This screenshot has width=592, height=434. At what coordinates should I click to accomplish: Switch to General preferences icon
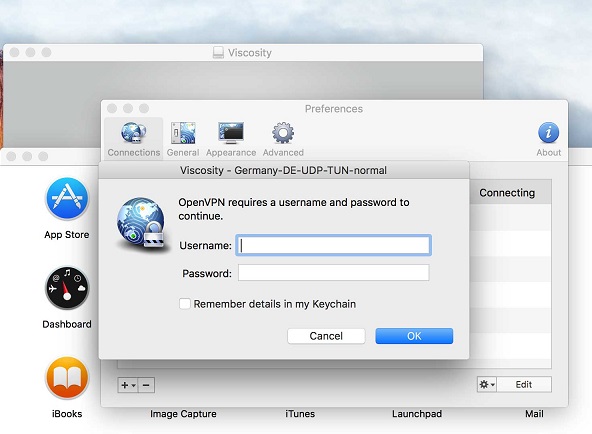pos(183,133)
